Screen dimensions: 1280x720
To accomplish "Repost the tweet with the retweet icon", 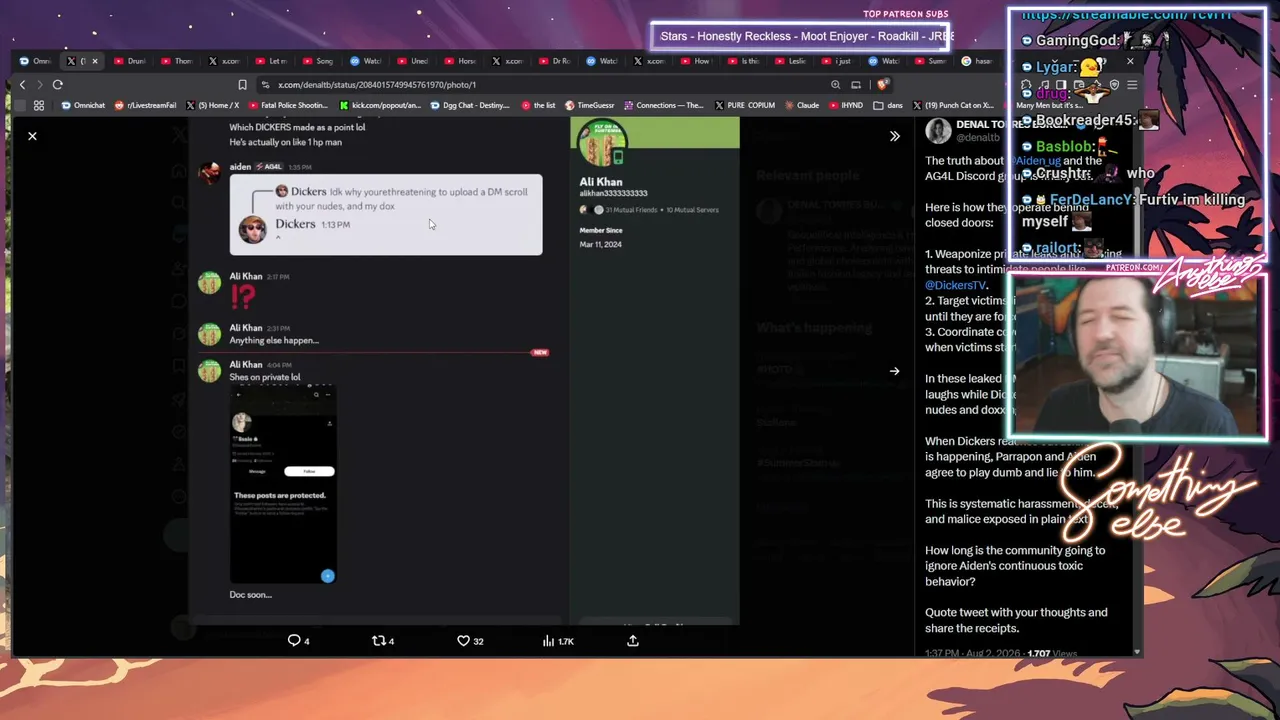I will pos(378,641).
